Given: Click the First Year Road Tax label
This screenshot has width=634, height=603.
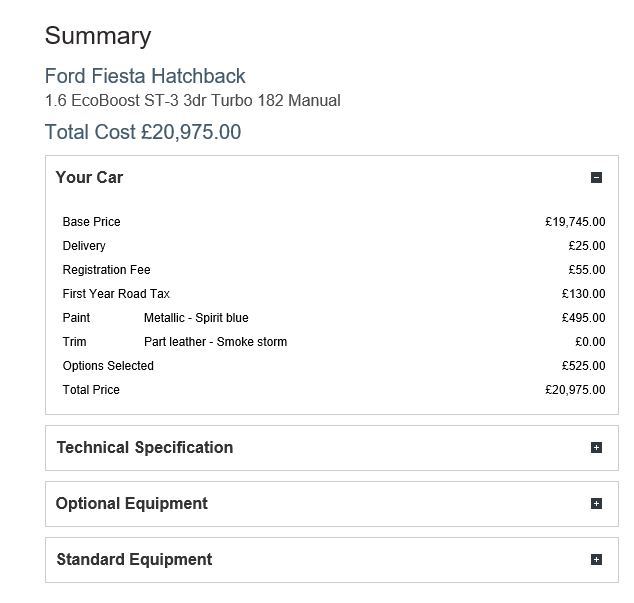Looking at the screenshot, I should click(116, 294).
